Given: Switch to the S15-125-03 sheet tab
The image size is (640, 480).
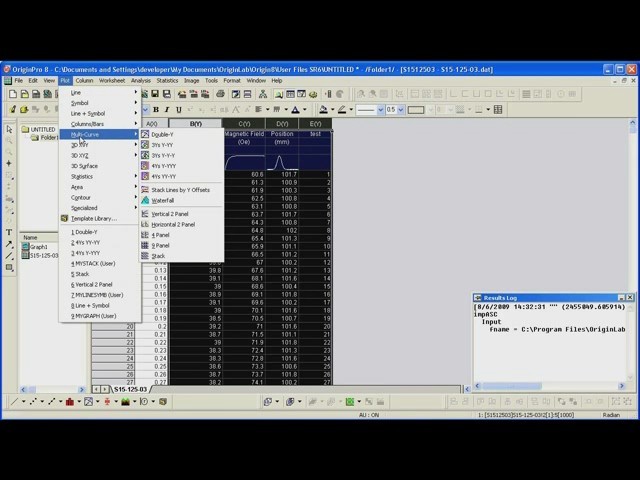Looking at the screenshot, I should pyautogui.click(x=130, y=389).
